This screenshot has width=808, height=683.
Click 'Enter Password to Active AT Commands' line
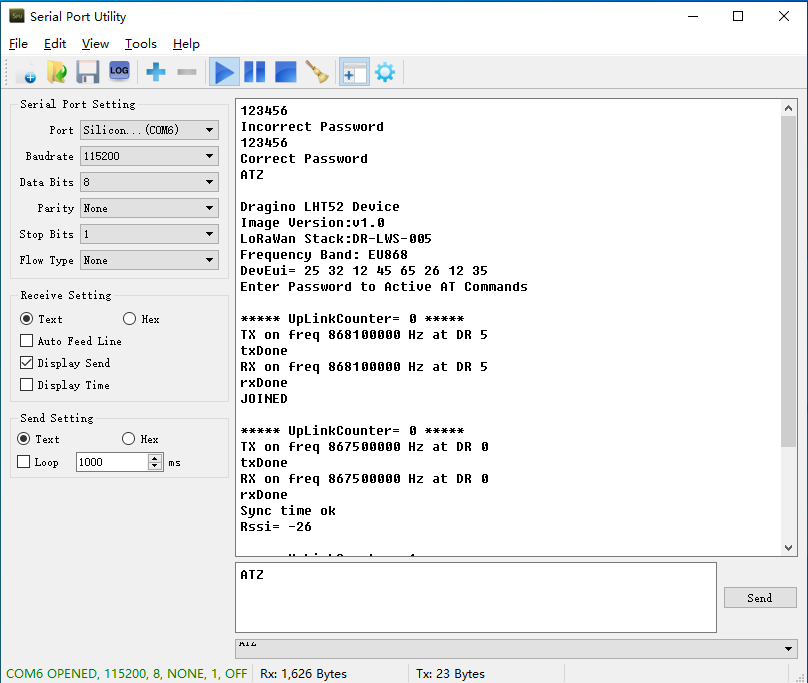tap(384, 287)
